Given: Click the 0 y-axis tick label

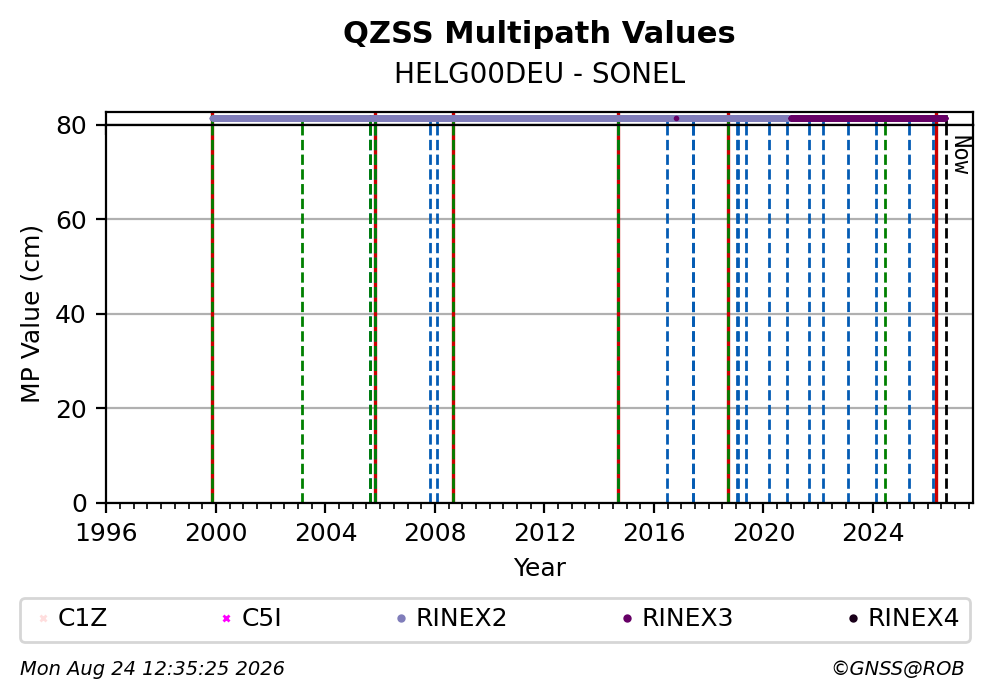Looking at the screenshot, I should tap(79, 504).
